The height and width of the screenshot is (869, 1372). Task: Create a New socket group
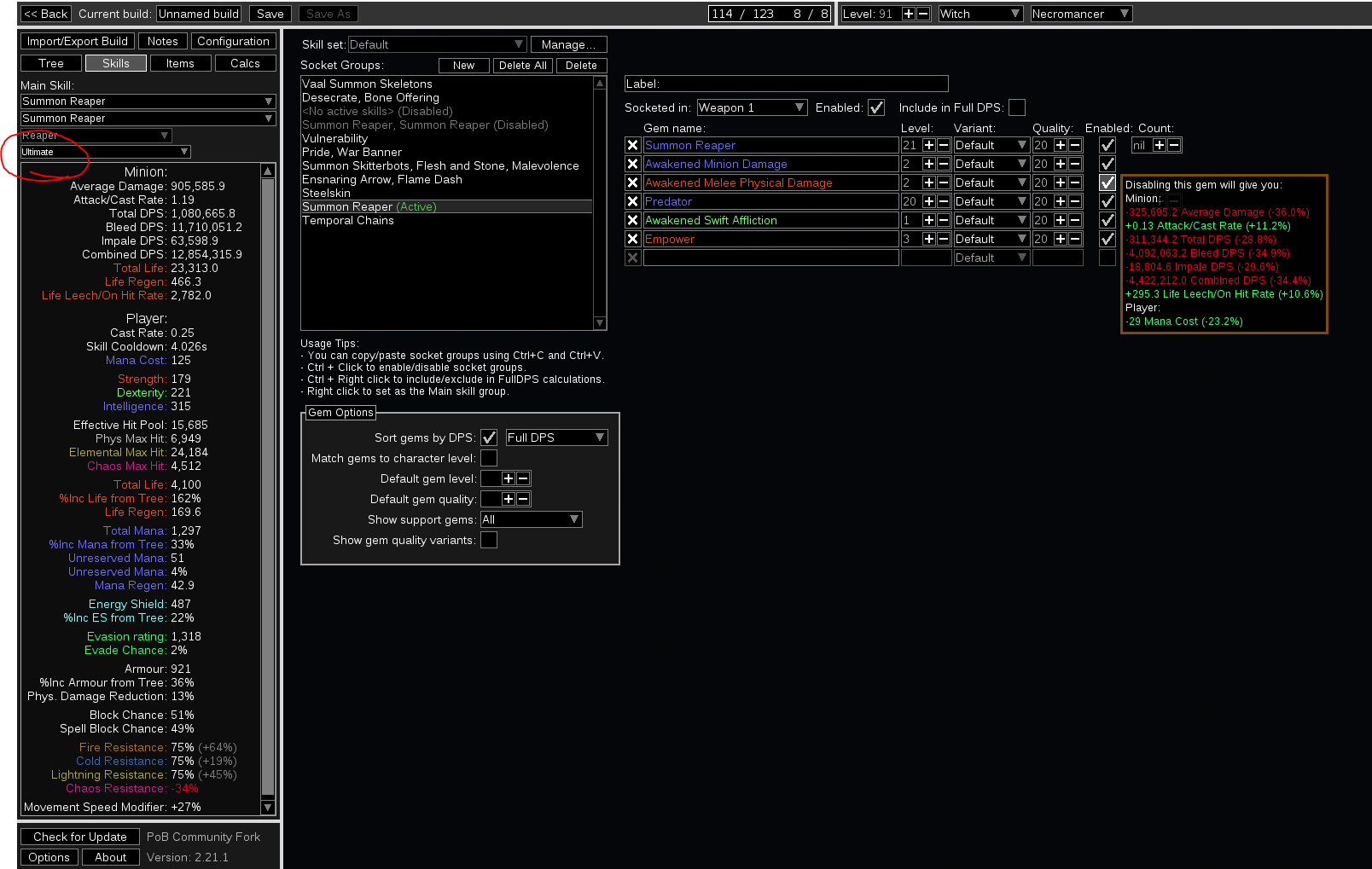pos(464,66)
